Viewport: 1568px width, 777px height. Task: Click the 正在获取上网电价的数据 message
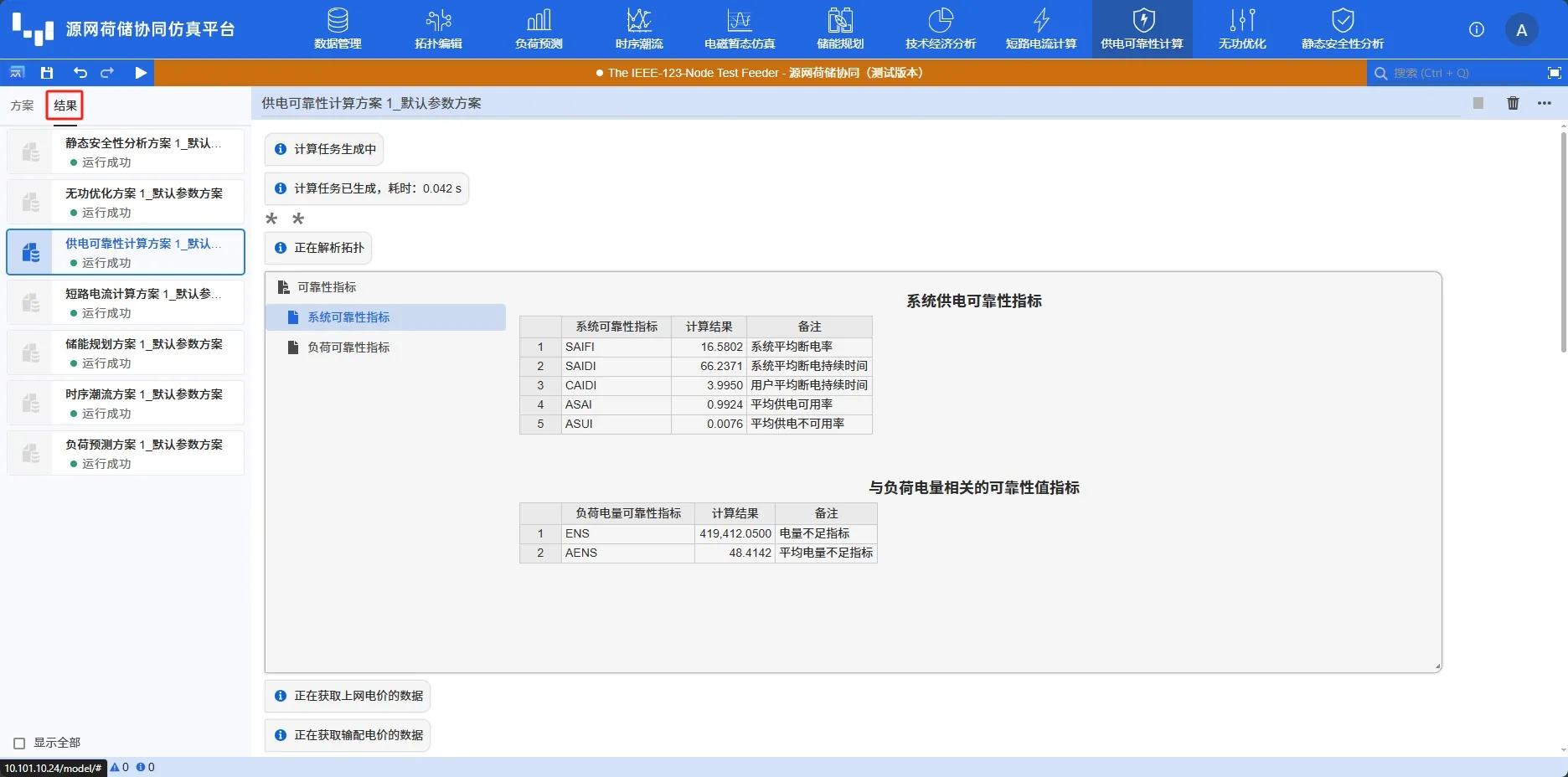coord(348,696)
